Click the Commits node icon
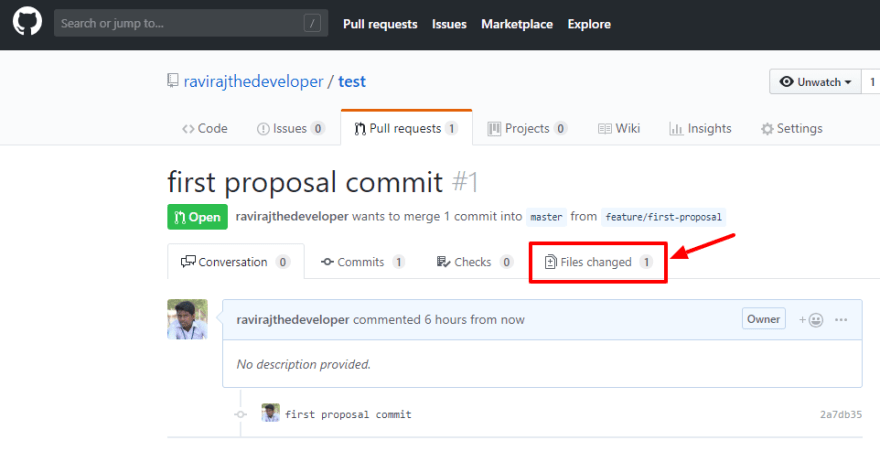Screen dimensions: 880x451 (x=327, y=262)
